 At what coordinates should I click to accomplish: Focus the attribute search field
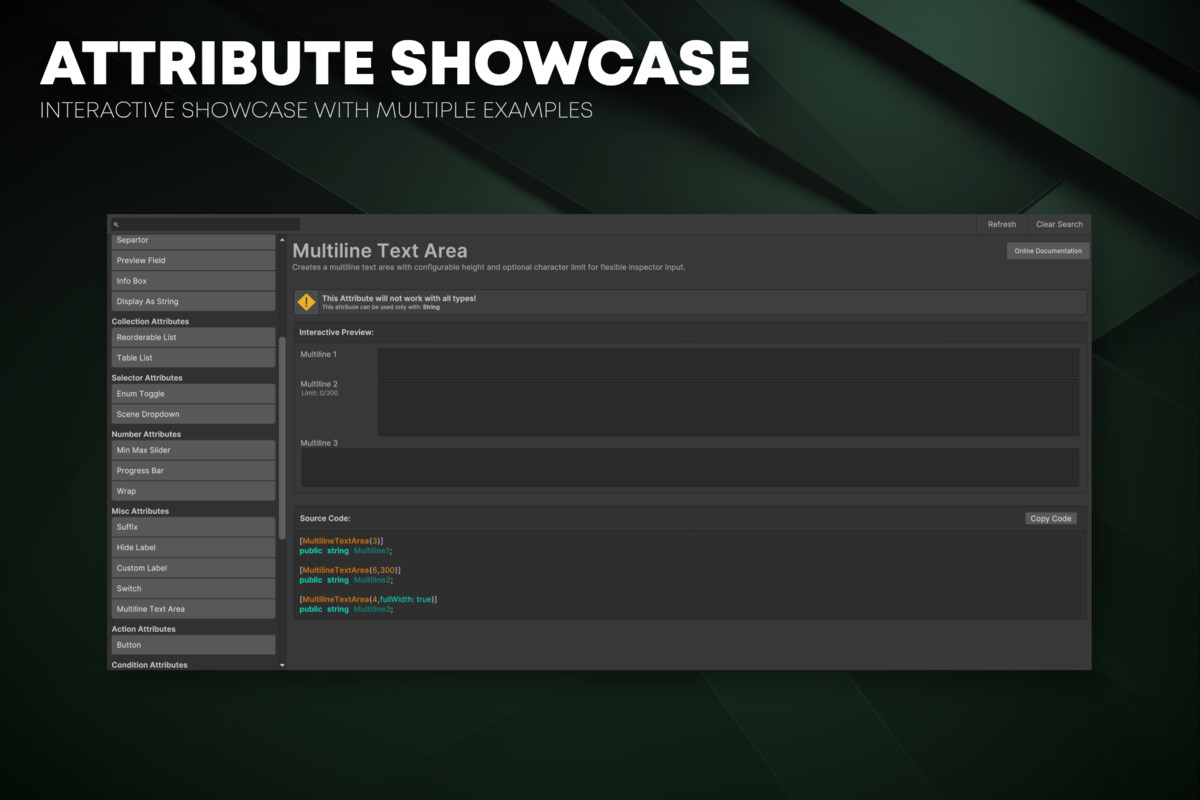(x=205, y=225)
